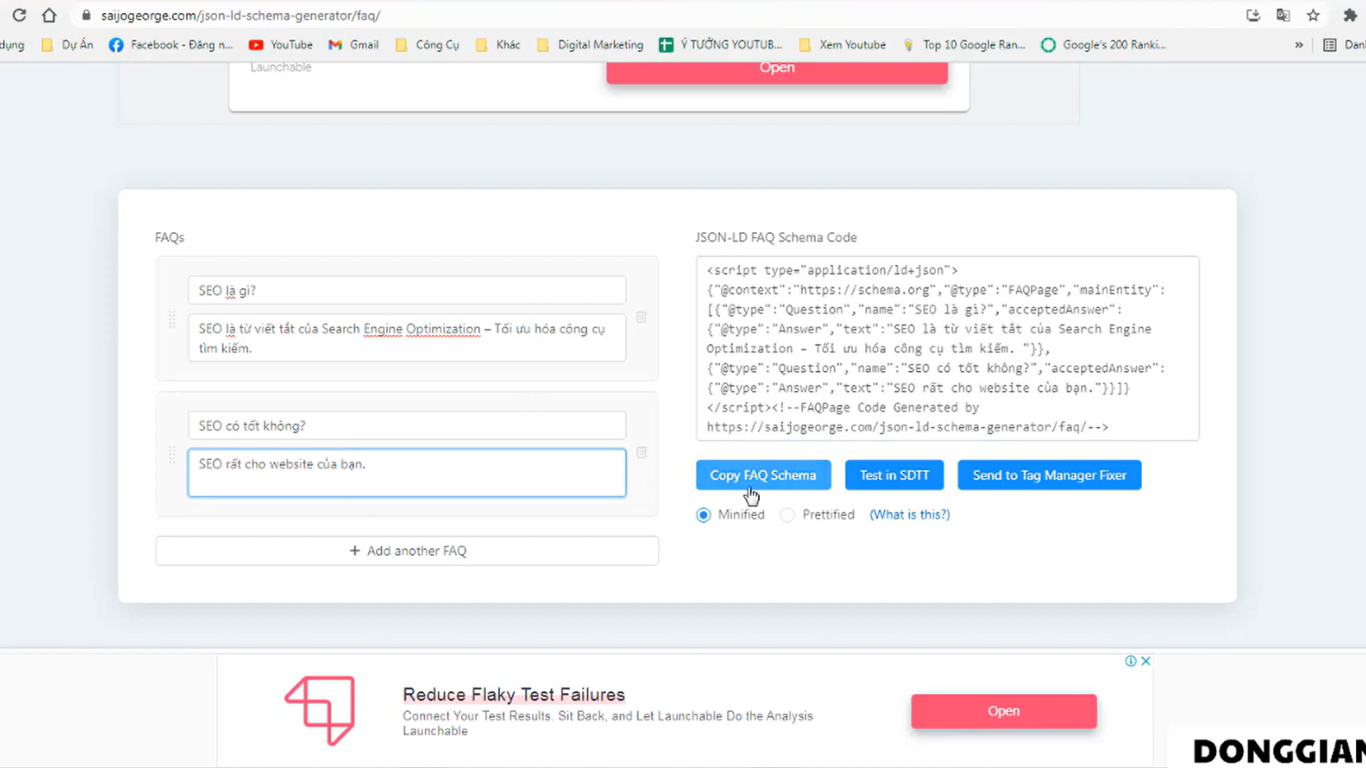Image resolution: width=1366 pixels, height=768 pixels.
Task: Go to the browser home page icon
Action: 49,15
